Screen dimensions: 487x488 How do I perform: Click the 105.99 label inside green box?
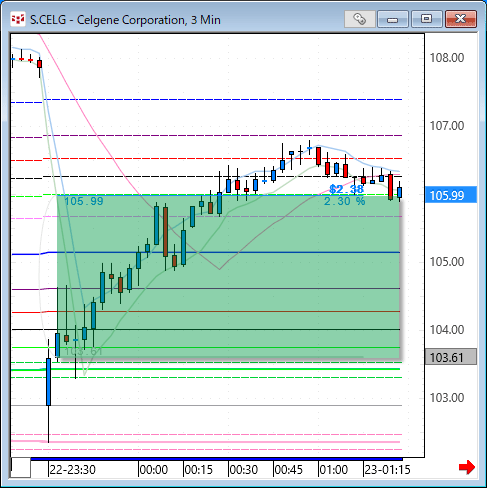coord(84,201)
